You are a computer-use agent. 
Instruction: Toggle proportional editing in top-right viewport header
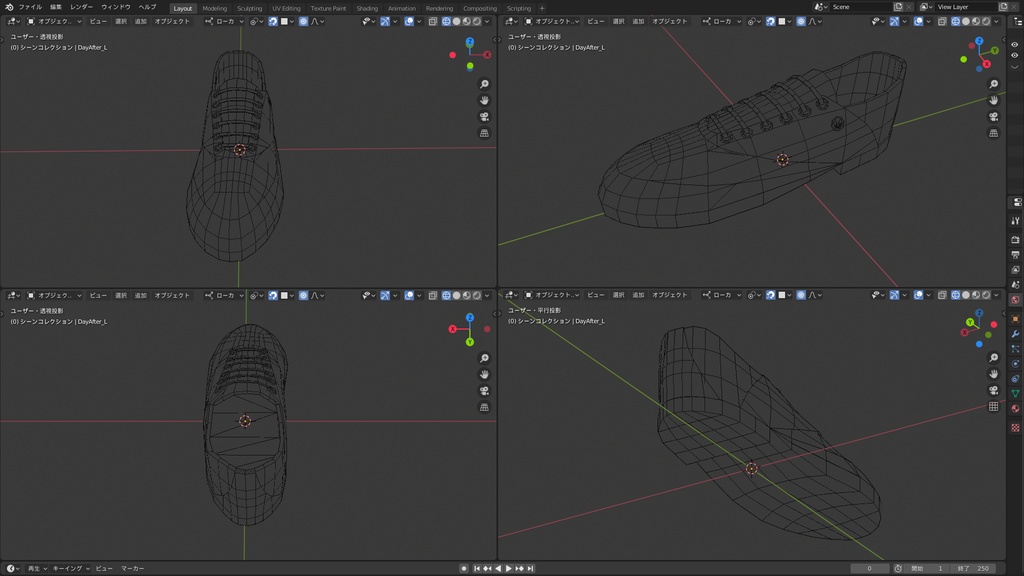pyautogui.click(x=801, y=21)
